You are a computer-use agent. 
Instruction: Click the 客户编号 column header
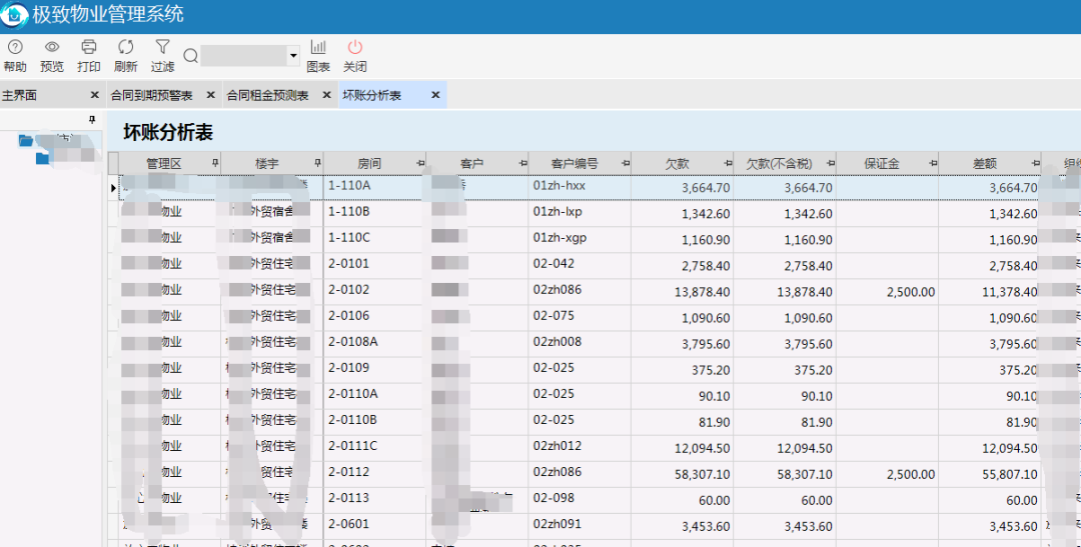tap(574, 163)
